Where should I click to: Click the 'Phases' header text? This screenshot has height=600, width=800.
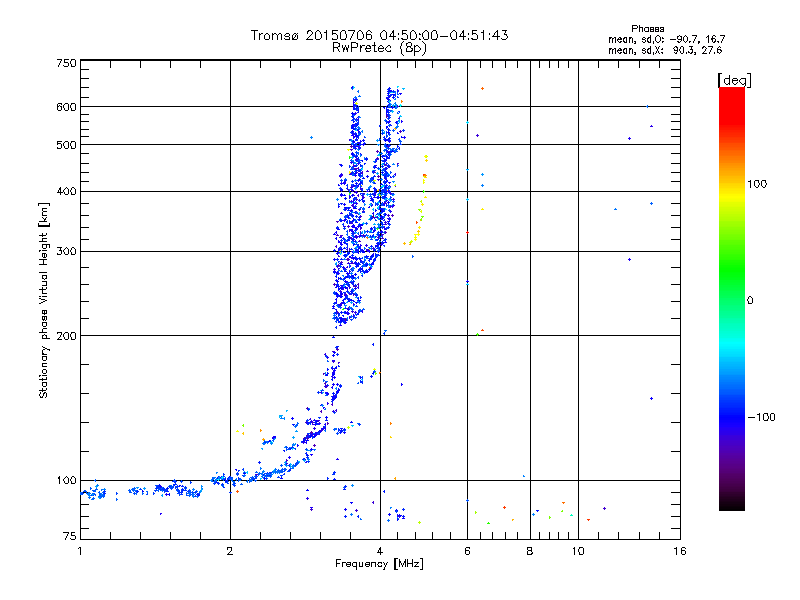point(647,29)
